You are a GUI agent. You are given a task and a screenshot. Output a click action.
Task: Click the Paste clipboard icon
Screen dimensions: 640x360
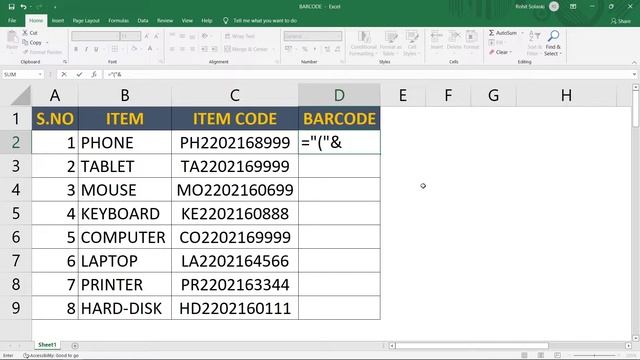click(x=12, y=40)
